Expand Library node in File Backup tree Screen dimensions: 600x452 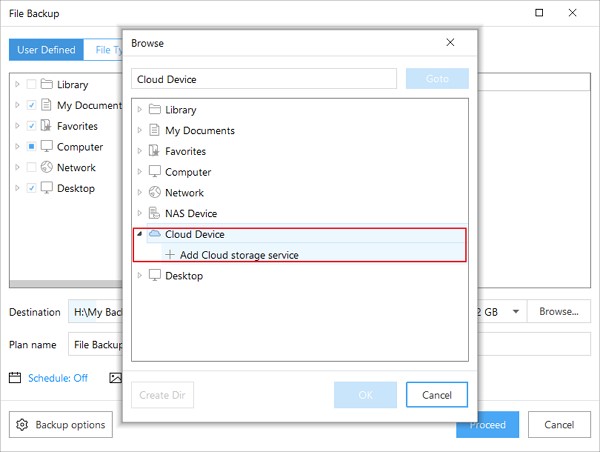(17, 84)
